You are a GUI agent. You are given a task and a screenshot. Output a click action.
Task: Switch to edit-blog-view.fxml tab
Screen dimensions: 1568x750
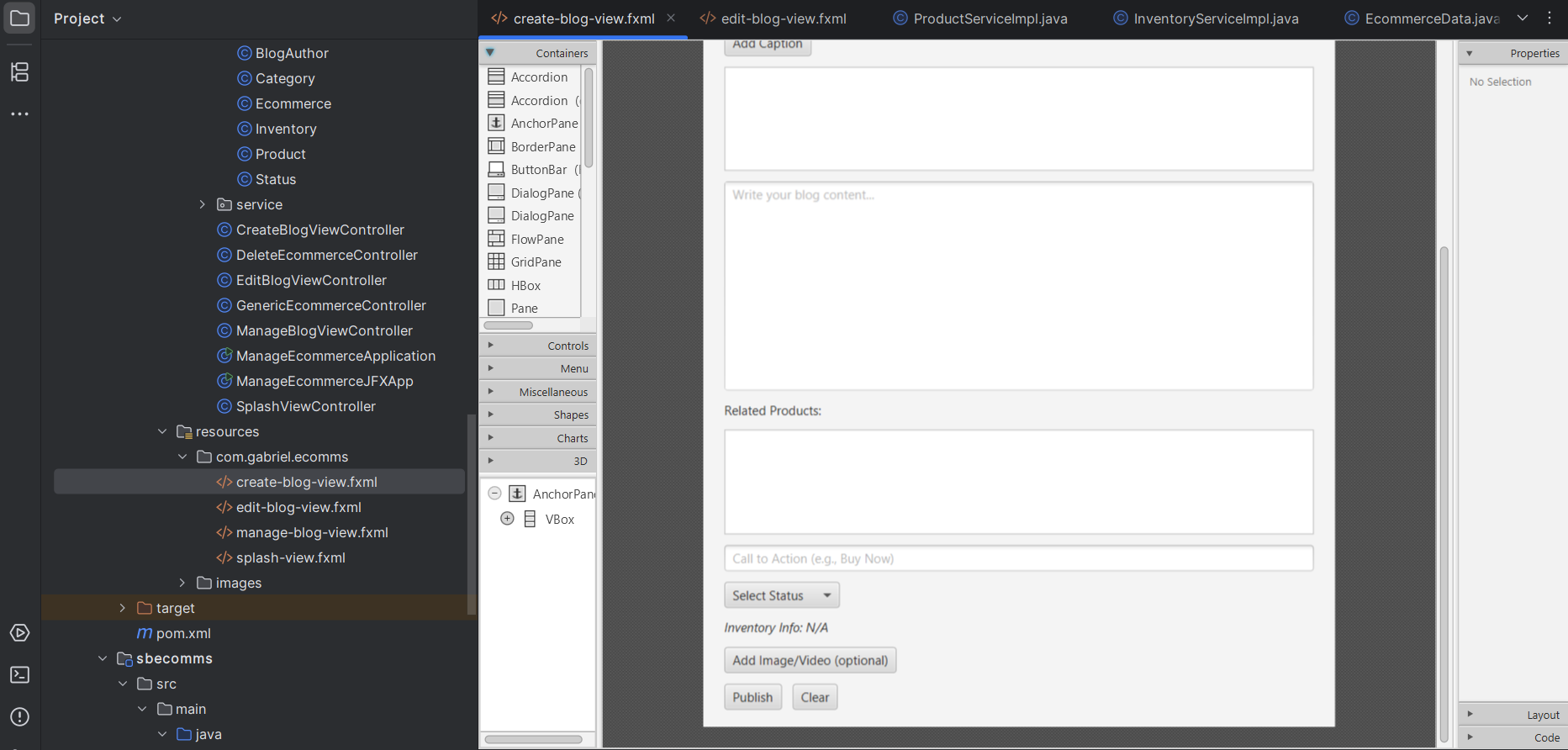[773, 18]
